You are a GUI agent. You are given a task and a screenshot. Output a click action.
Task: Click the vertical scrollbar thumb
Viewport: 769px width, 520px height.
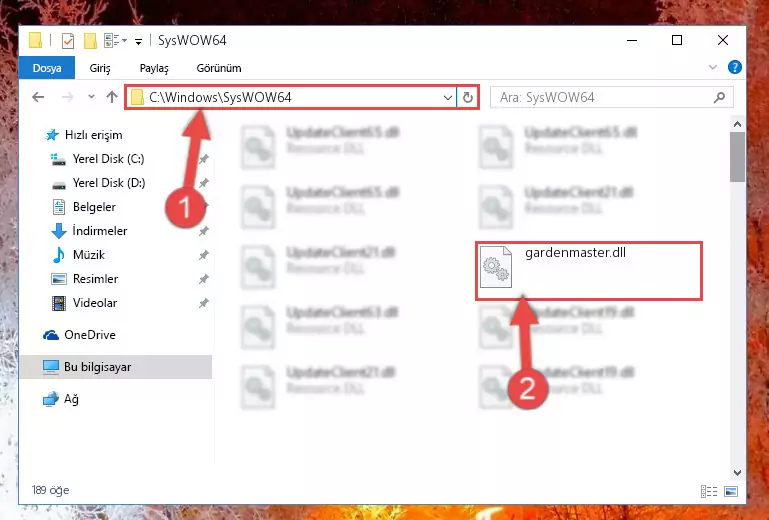point(737,157)
